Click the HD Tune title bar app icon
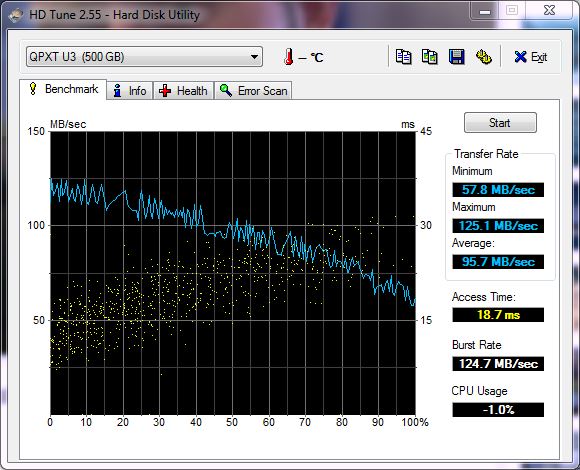The height and width of the screenshot is (470, 580). coord(16,15)
